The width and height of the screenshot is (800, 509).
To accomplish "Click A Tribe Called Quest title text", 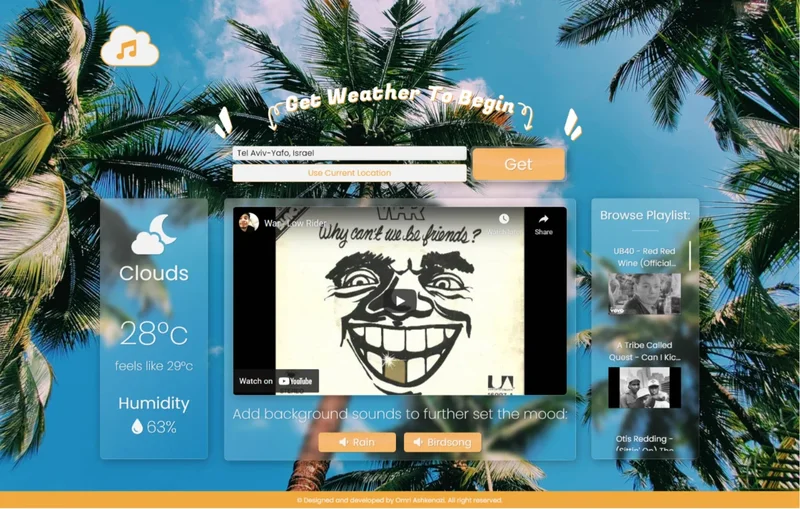I will [x=644, y=351].
